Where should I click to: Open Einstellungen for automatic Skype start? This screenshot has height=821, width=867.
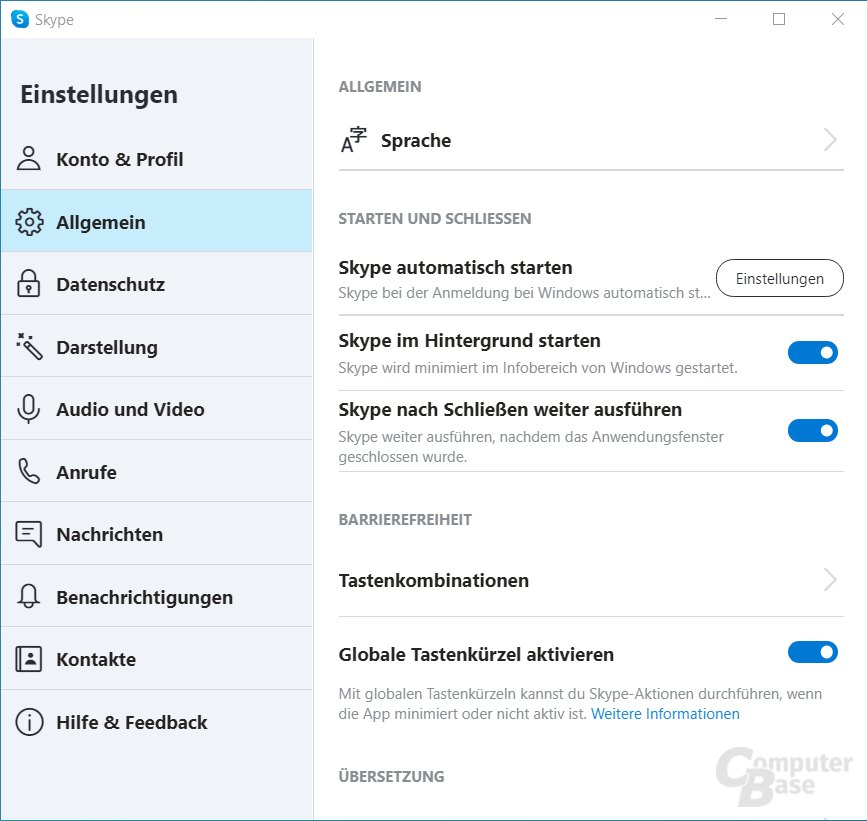(779, 278)
